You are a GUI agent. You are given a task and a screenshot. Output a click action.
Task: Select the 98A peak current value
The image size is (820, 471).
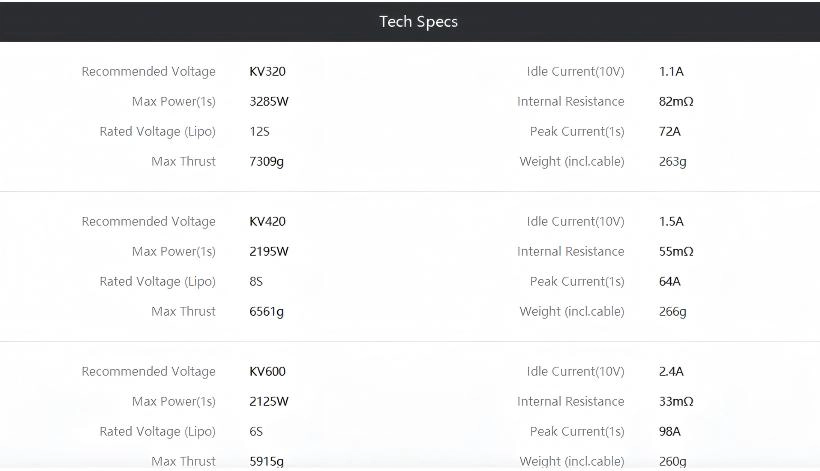pos(669,432)
